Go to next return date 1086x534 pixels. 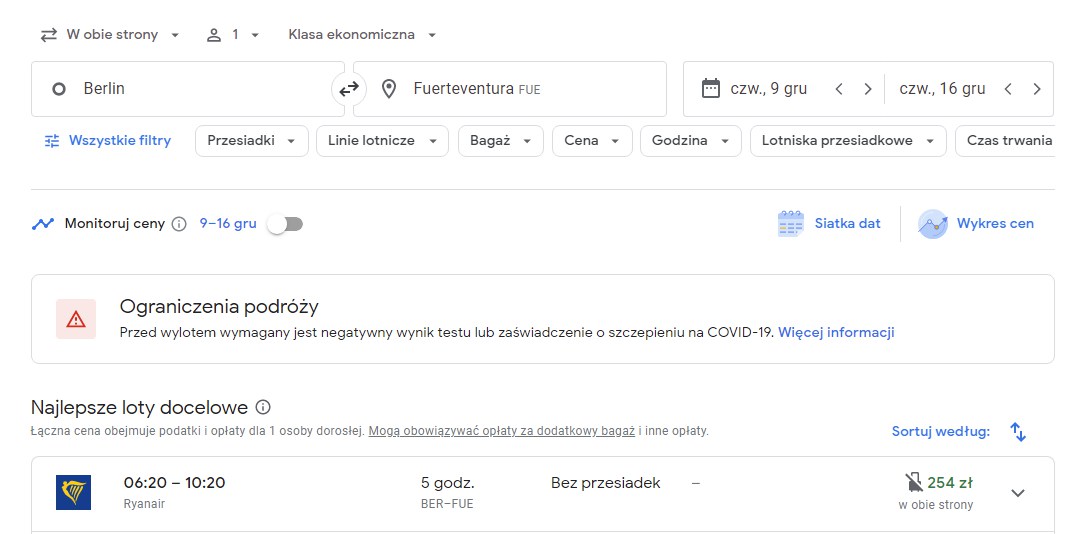coord(1037,89)
